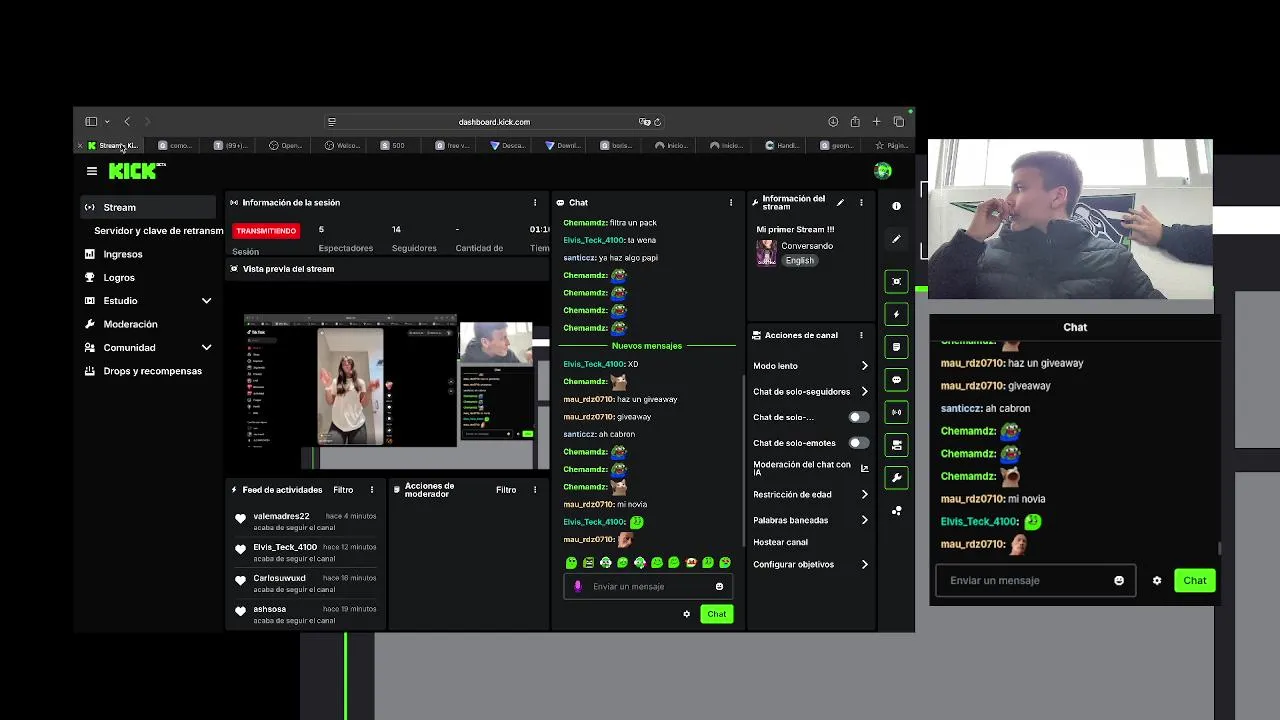Screen dimensions: 1280x720
Task: Open emoji picker in dashboard chat input
Action: (x=719, y=587)
